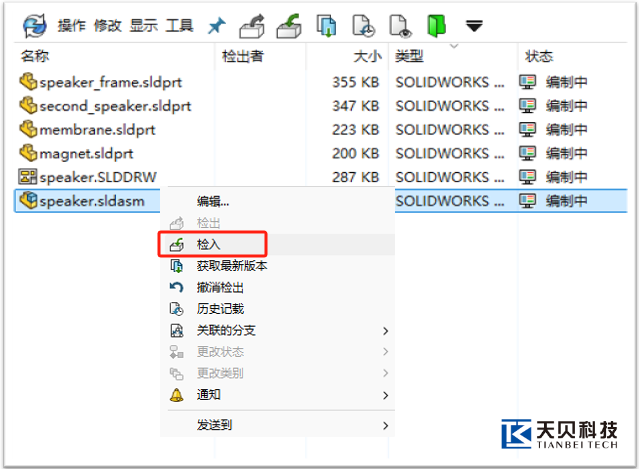Click the green folder toolbar icon

(436, 26)
